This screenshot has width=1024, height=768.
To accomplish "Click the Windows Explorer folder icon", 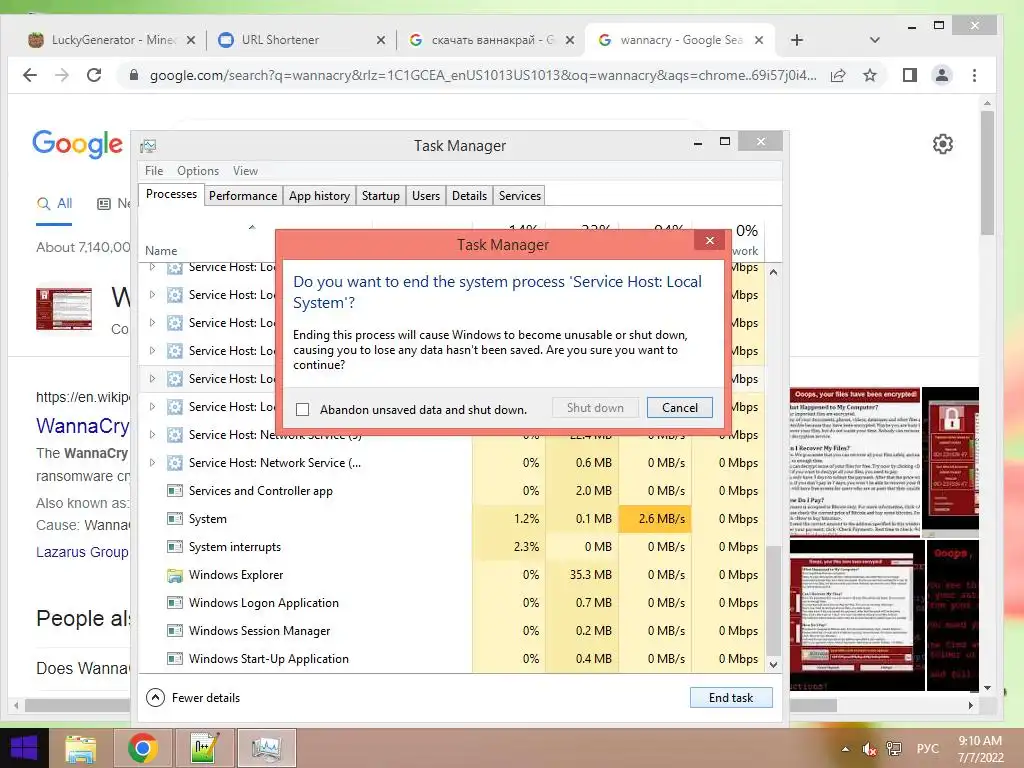I will [174, 575].
